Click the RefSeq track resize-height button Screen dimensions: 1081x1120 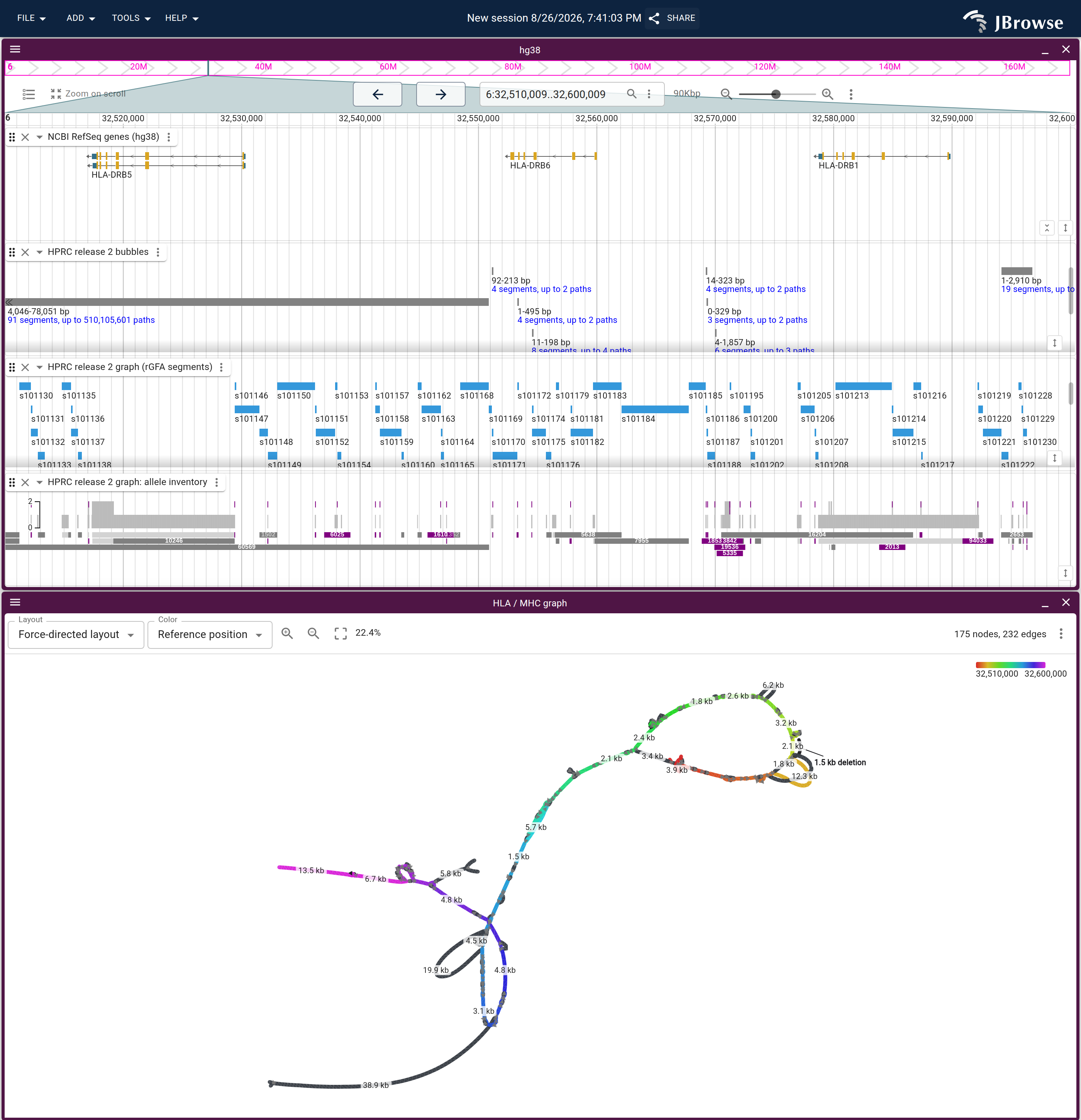click(1065, 228)
